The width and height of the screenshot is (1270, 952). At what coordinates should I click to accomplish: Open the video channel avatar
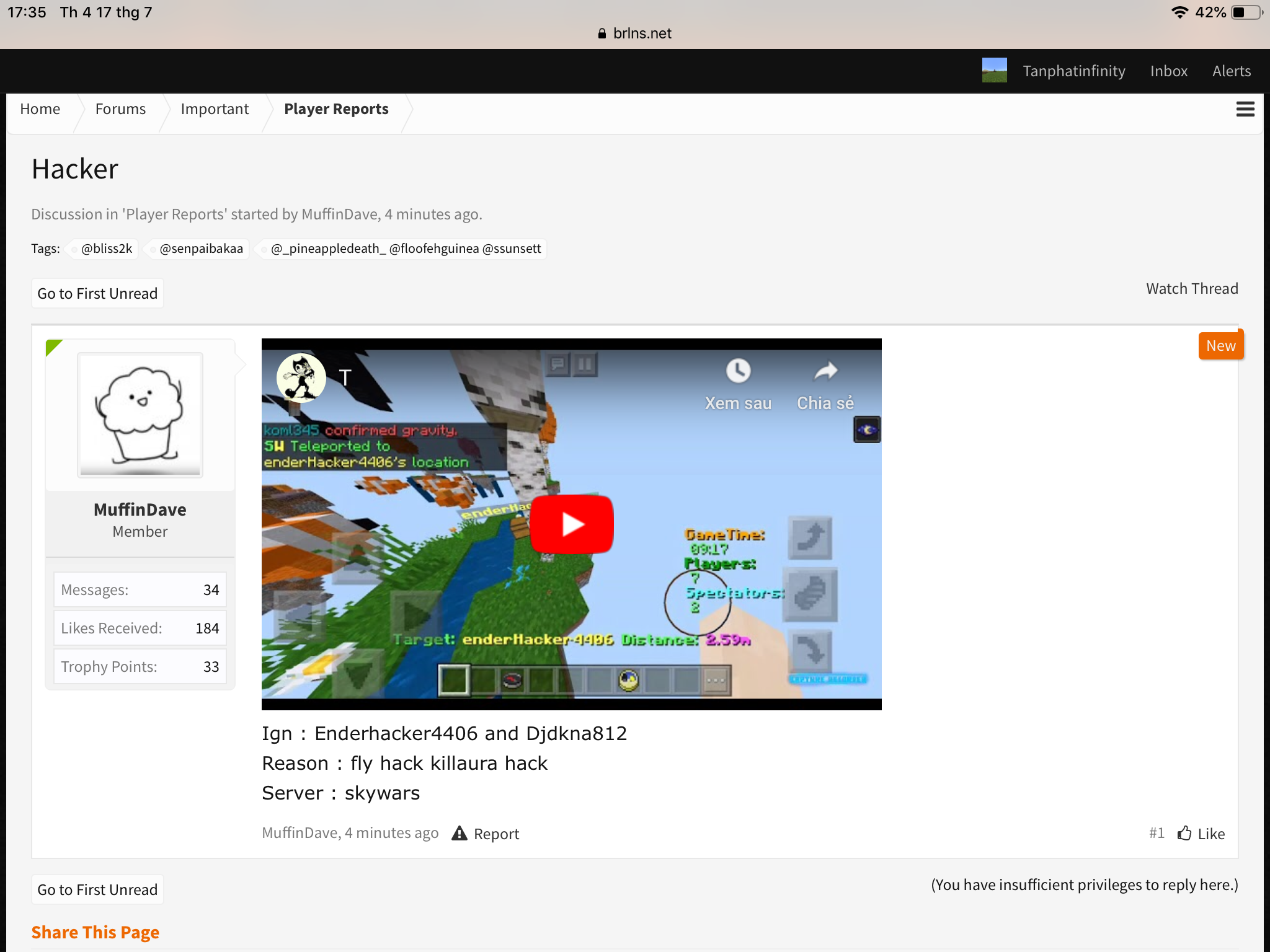click(x=301, y=377)
